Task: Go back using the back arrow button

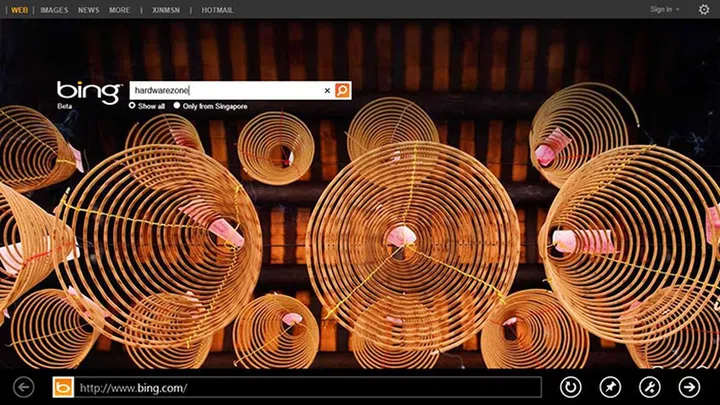Action: pyautogui.click(x=24, y=387)
